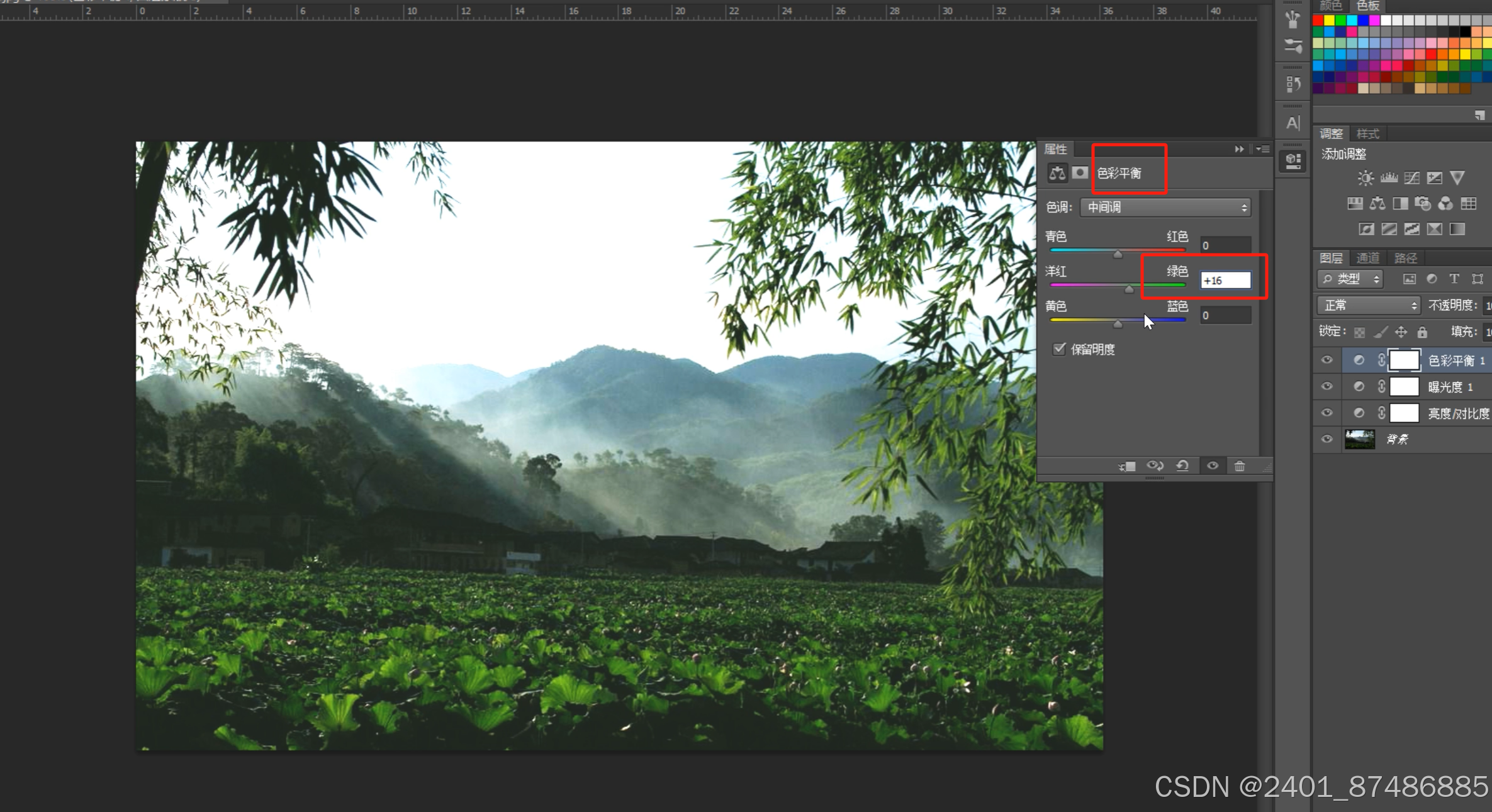Switch to the 样式 tab
Viewport: 1492px width, 812px height.
click(1367, 134)
